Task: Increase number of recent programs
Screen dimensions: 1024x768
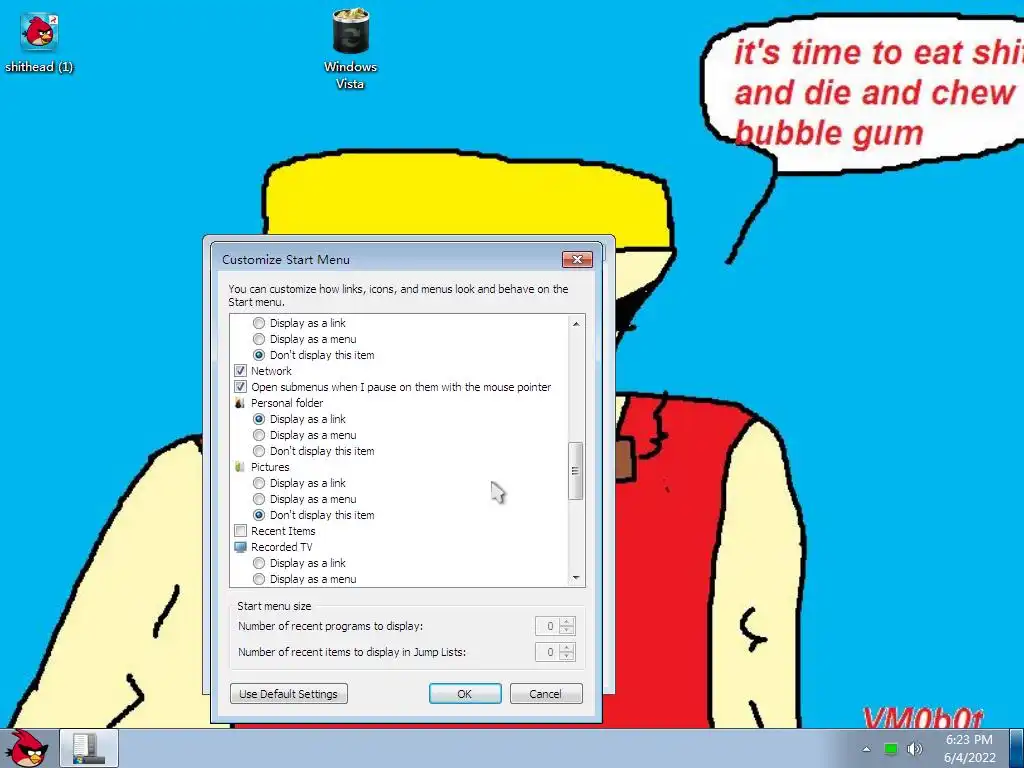Action: tap(567, 622)
